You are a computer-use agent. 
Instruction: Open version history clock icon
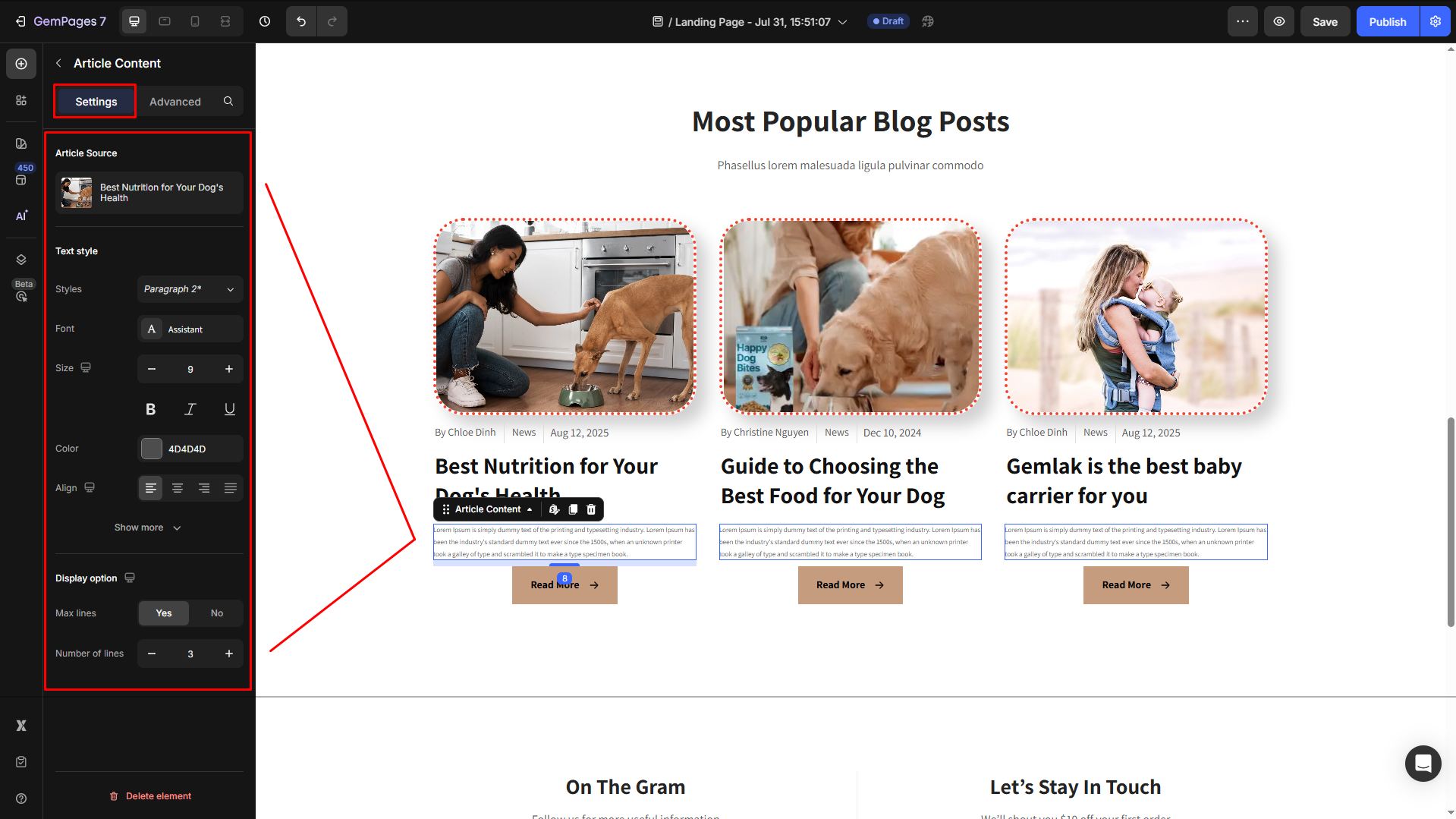pos(265,21)
